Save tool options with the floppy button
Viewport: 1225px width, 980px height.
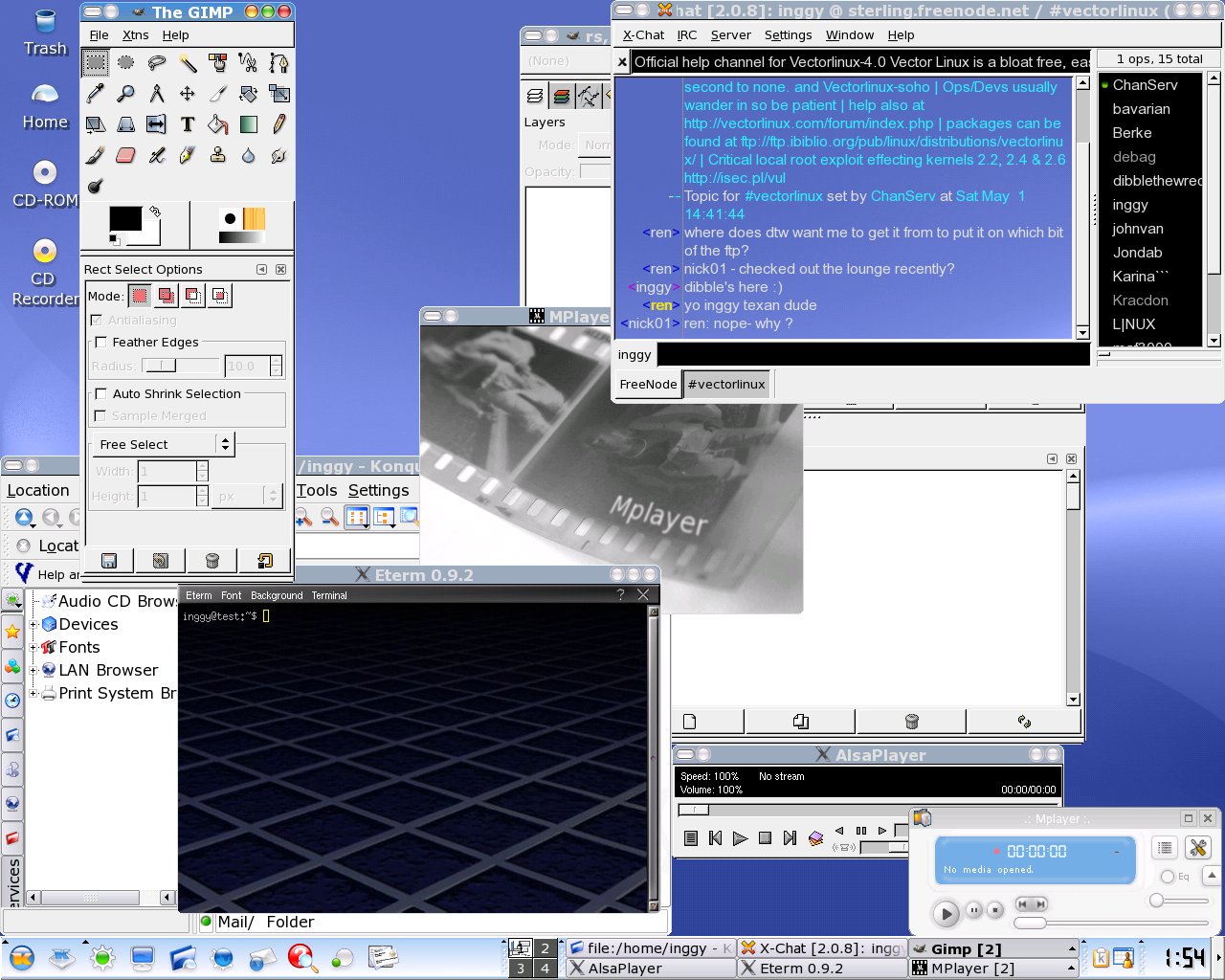[109, 560]
